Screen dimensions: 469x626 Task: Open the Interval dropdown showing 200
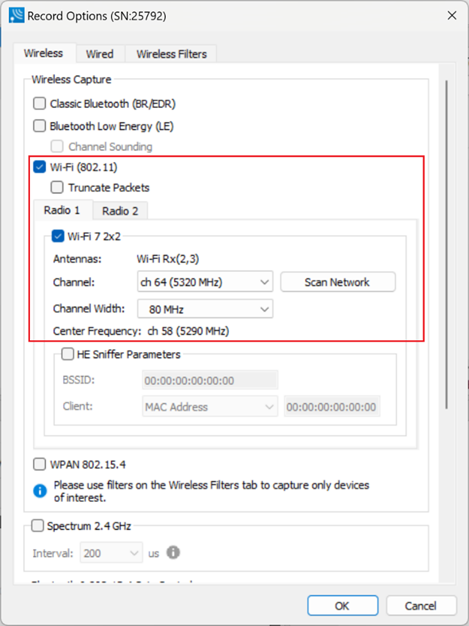pos(111,553)
